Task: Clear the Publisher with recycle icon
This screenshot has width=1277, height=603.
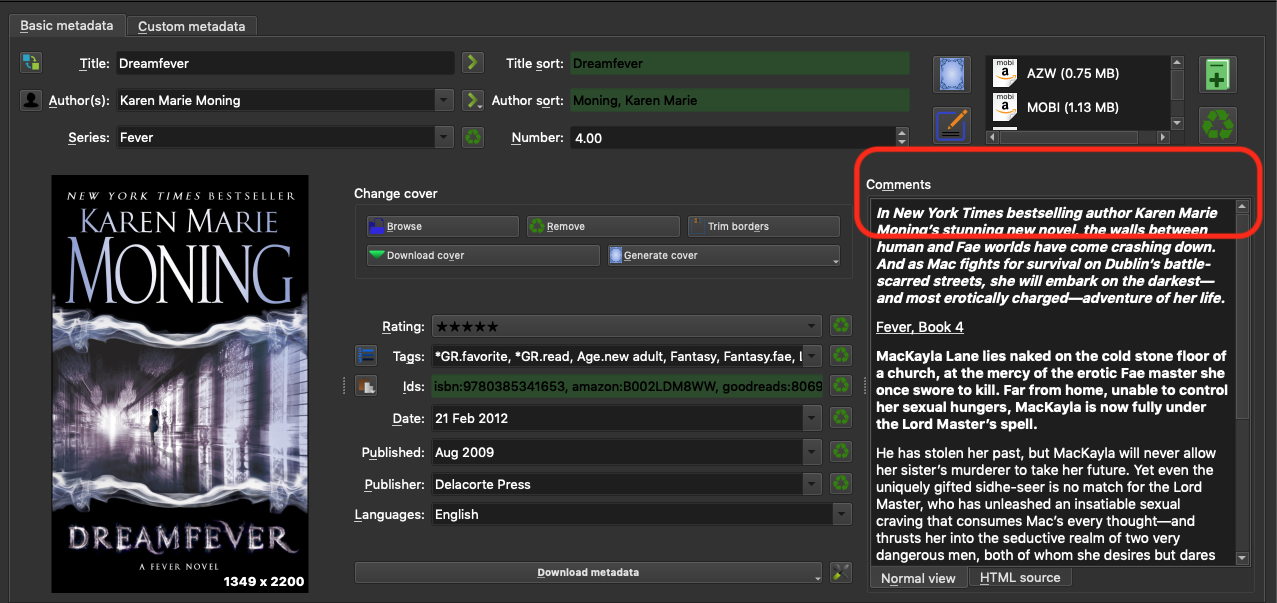Action: [841, 484]
